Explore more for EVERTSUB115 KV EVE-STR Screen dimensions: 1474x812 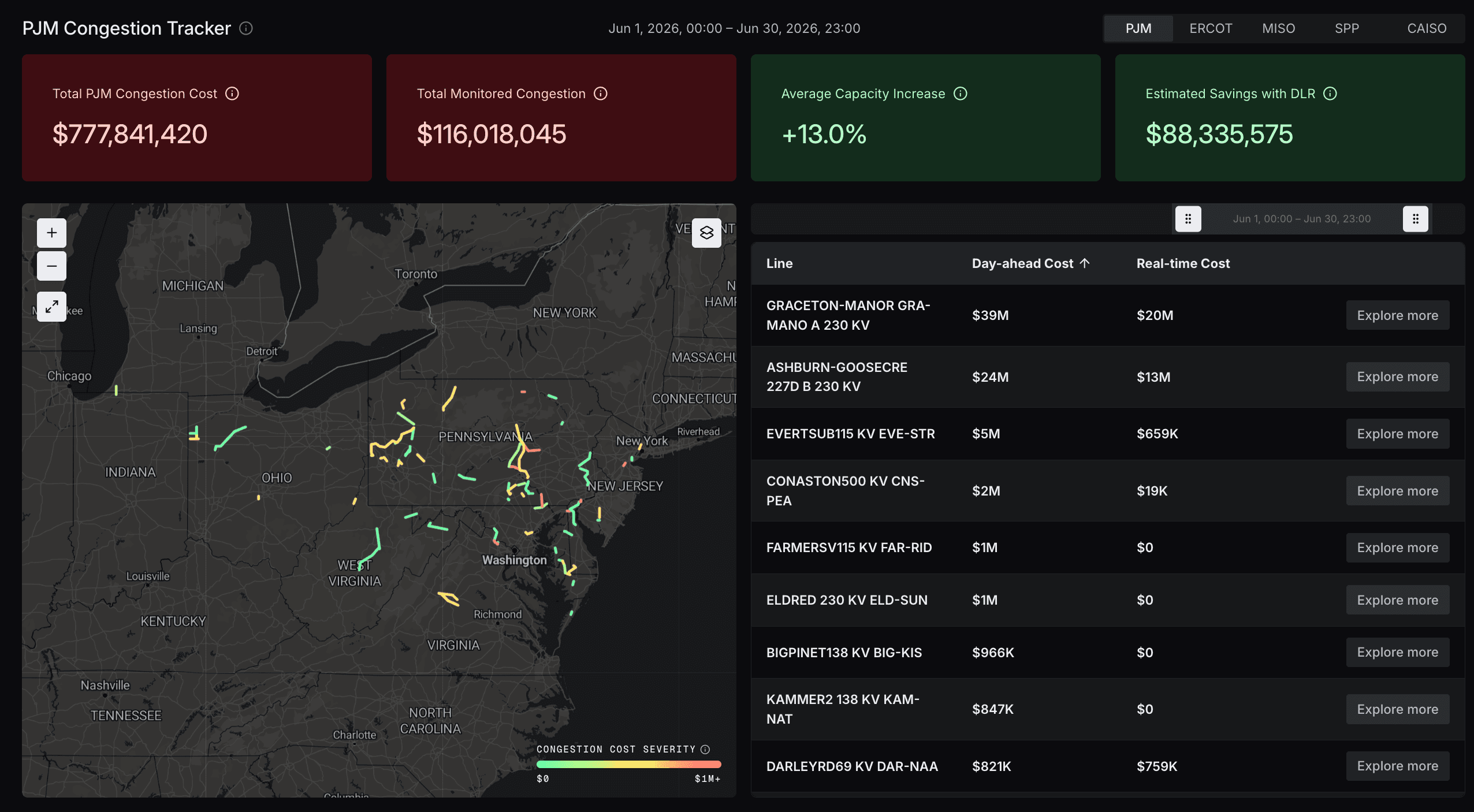point(1398,434)
